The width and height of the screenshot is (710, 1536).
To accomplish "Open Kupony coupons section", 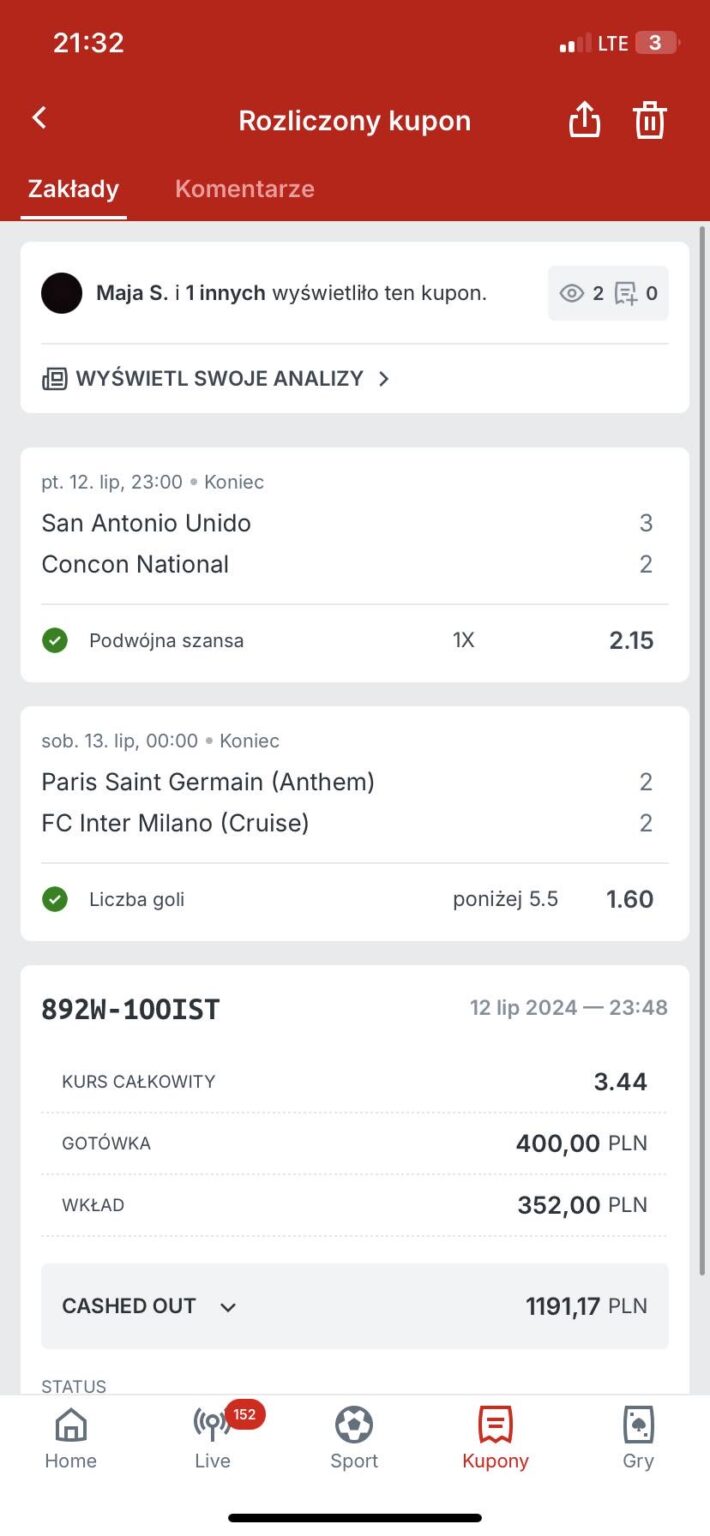I will [x=495, y=1439].
